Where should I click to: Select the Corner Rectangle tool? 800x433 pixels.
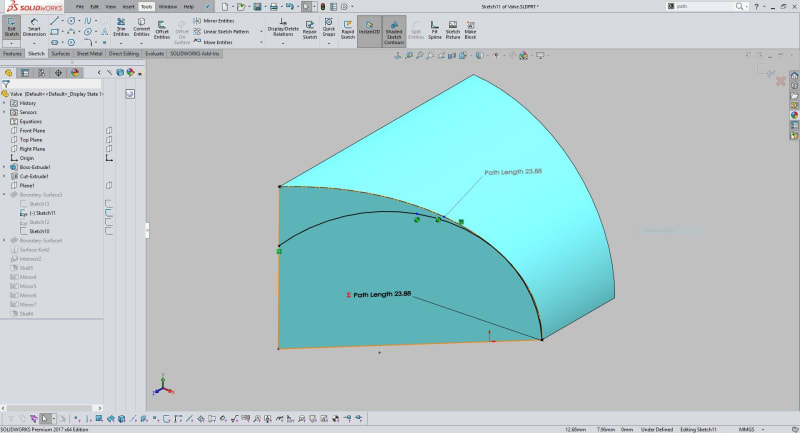point(54,32)
